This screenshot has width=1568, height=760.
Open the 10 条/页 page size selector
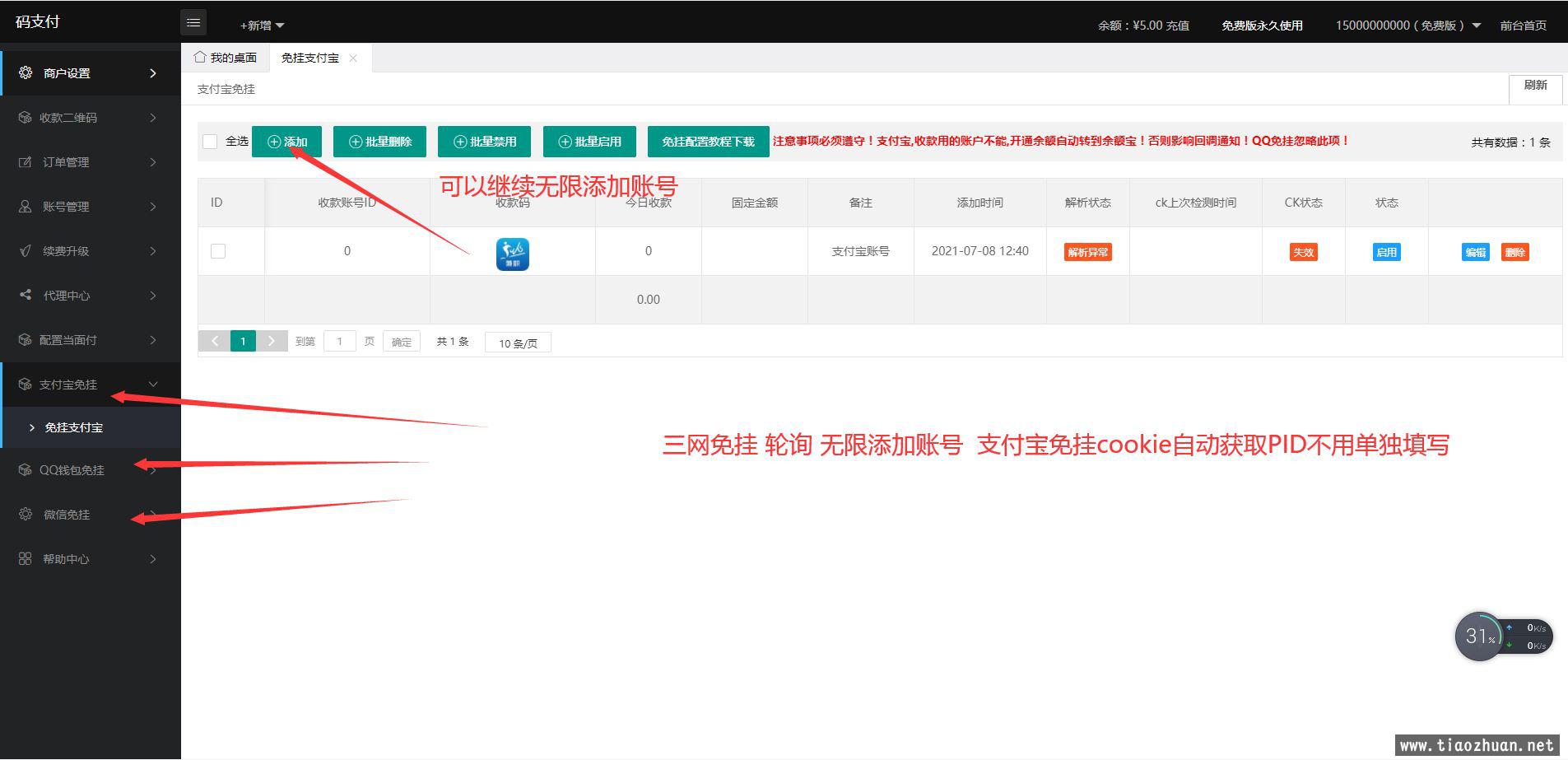(x=518, y=343)
